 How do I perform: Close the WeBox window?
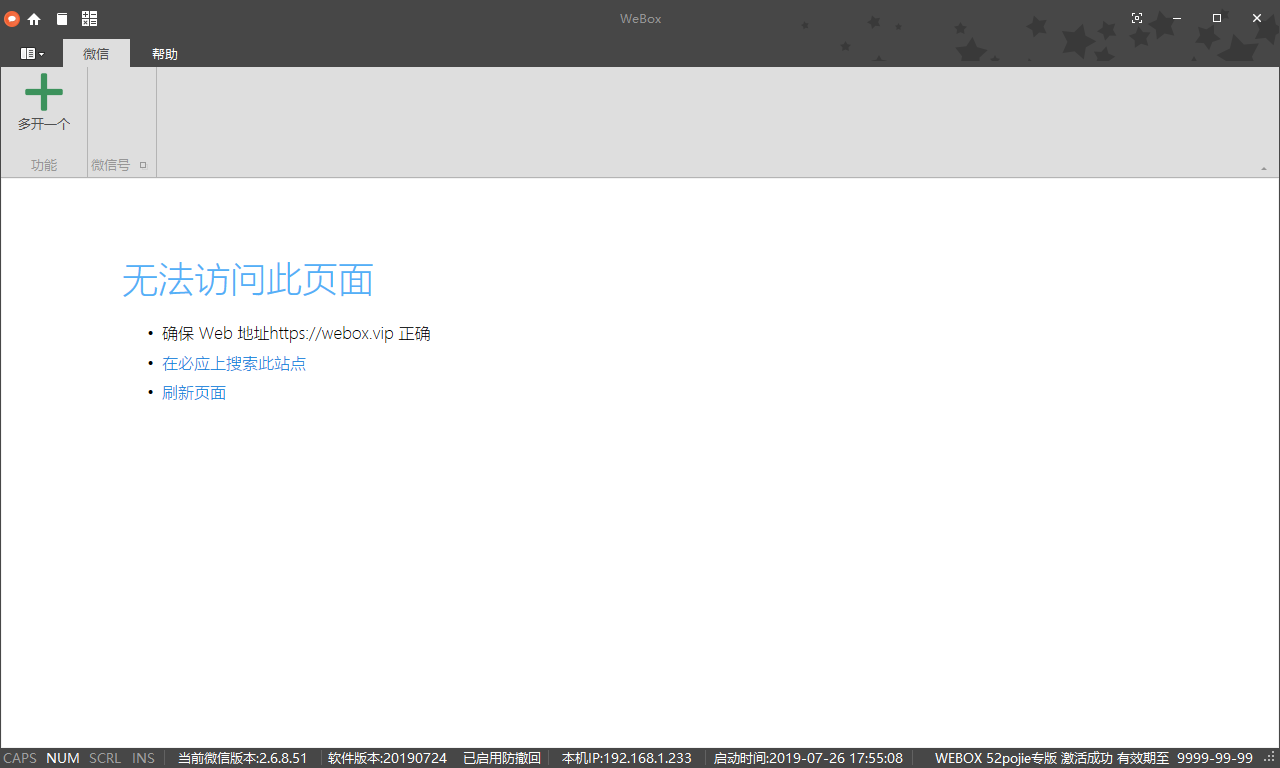tap(1257, 18)
